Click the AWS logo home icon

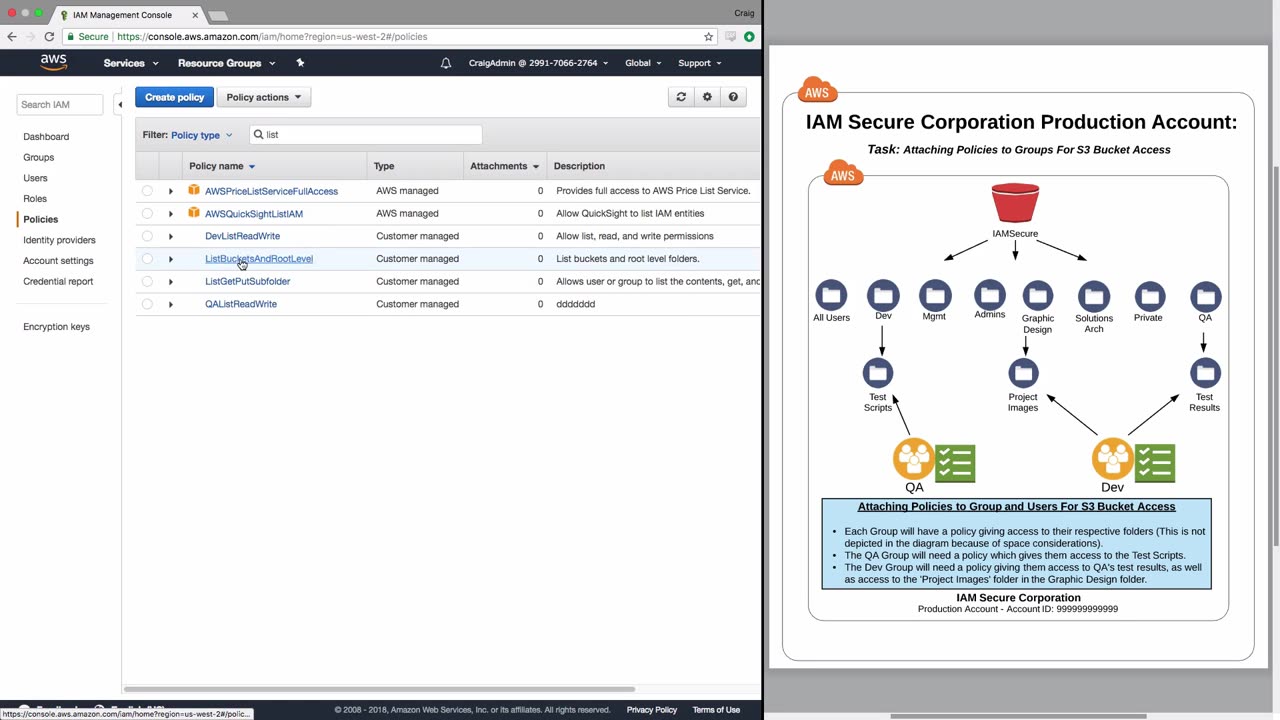[x=54, y=63]
